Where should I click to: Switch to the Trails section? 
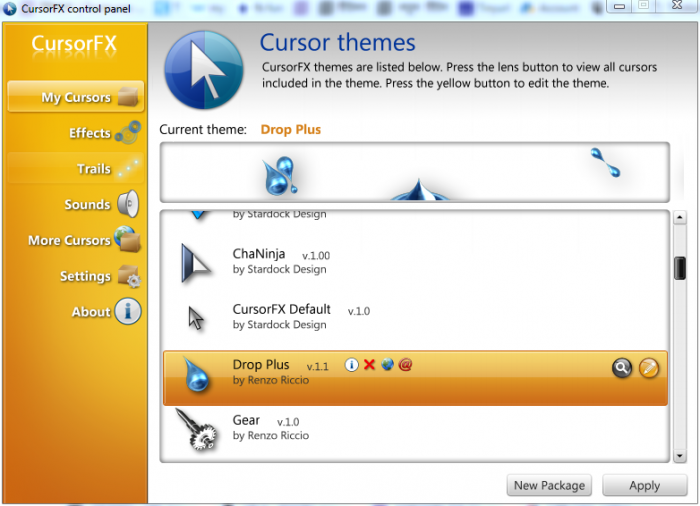(x=75, y=168)
